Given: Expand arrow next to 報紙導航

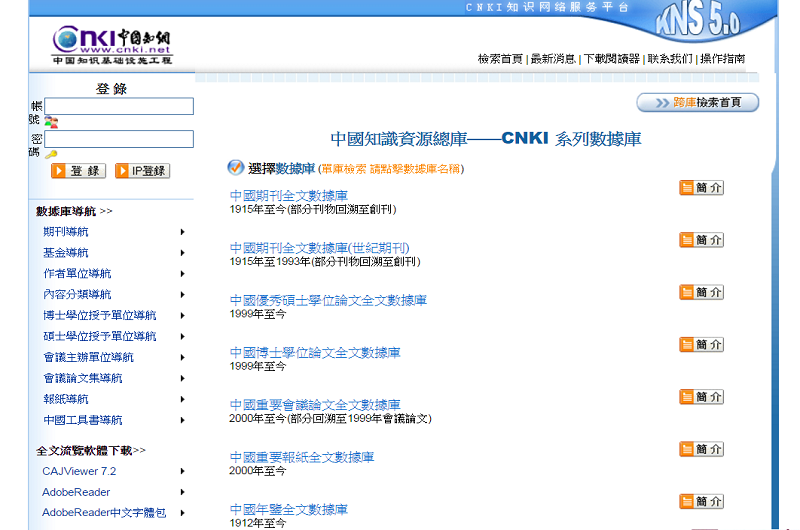Looking at the screenshot, I should coord(182,399).
